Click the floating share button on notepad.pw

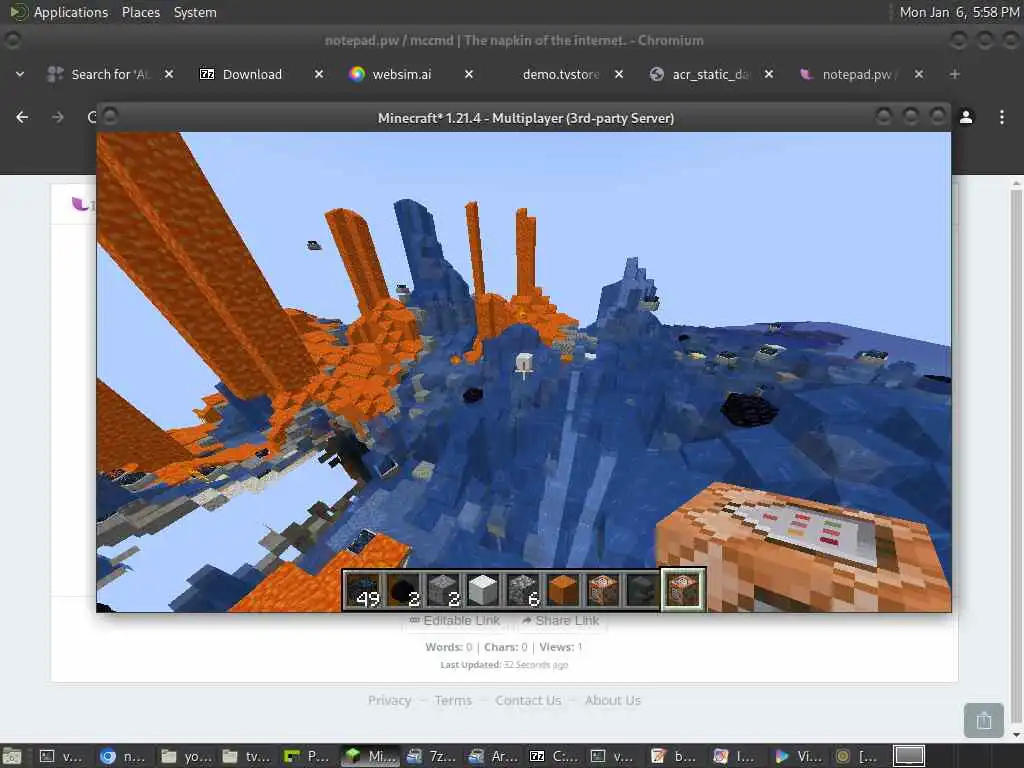(984, 720)
